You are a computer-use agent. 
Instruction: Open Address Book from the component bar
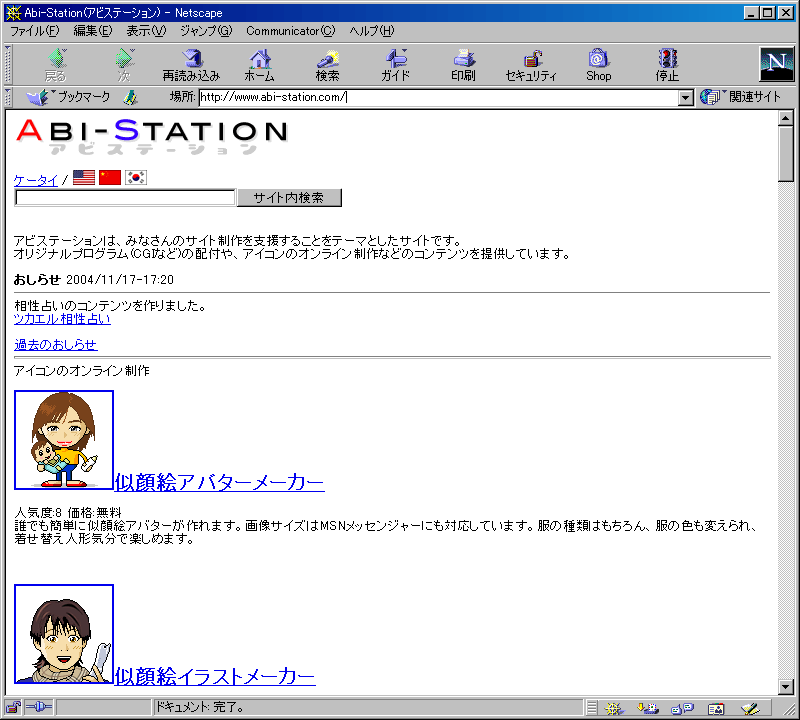[716, 708]
